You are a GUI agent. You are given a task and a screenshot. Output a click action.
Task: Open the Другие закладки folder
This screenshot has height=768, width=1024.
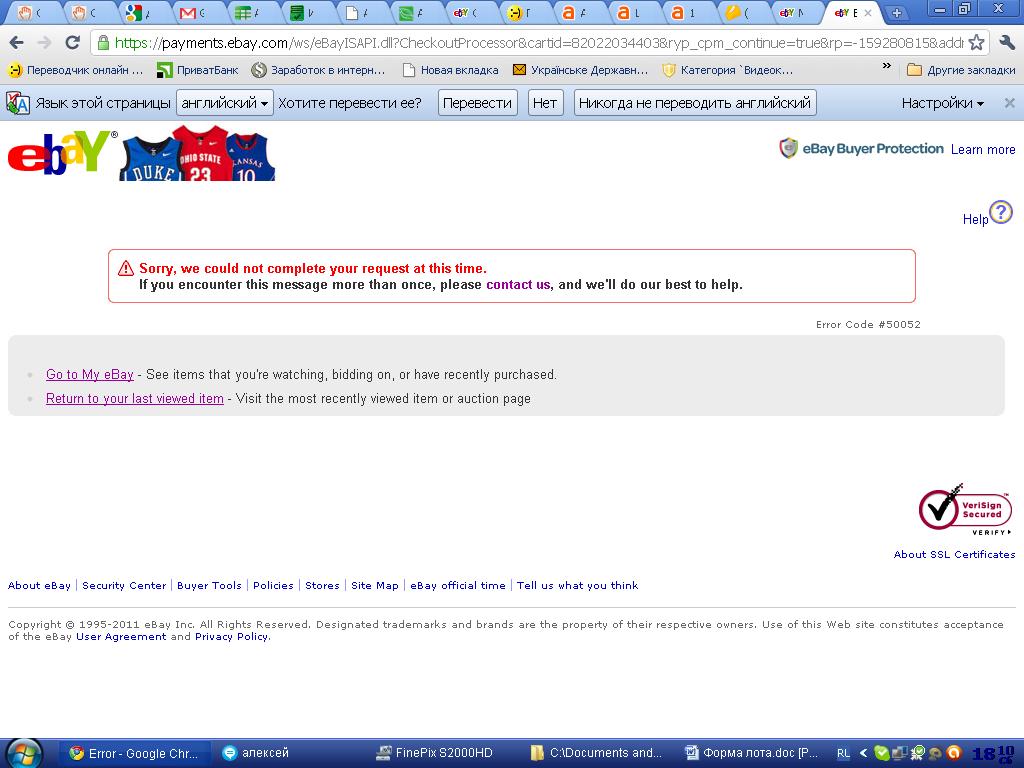click(961, 70)
